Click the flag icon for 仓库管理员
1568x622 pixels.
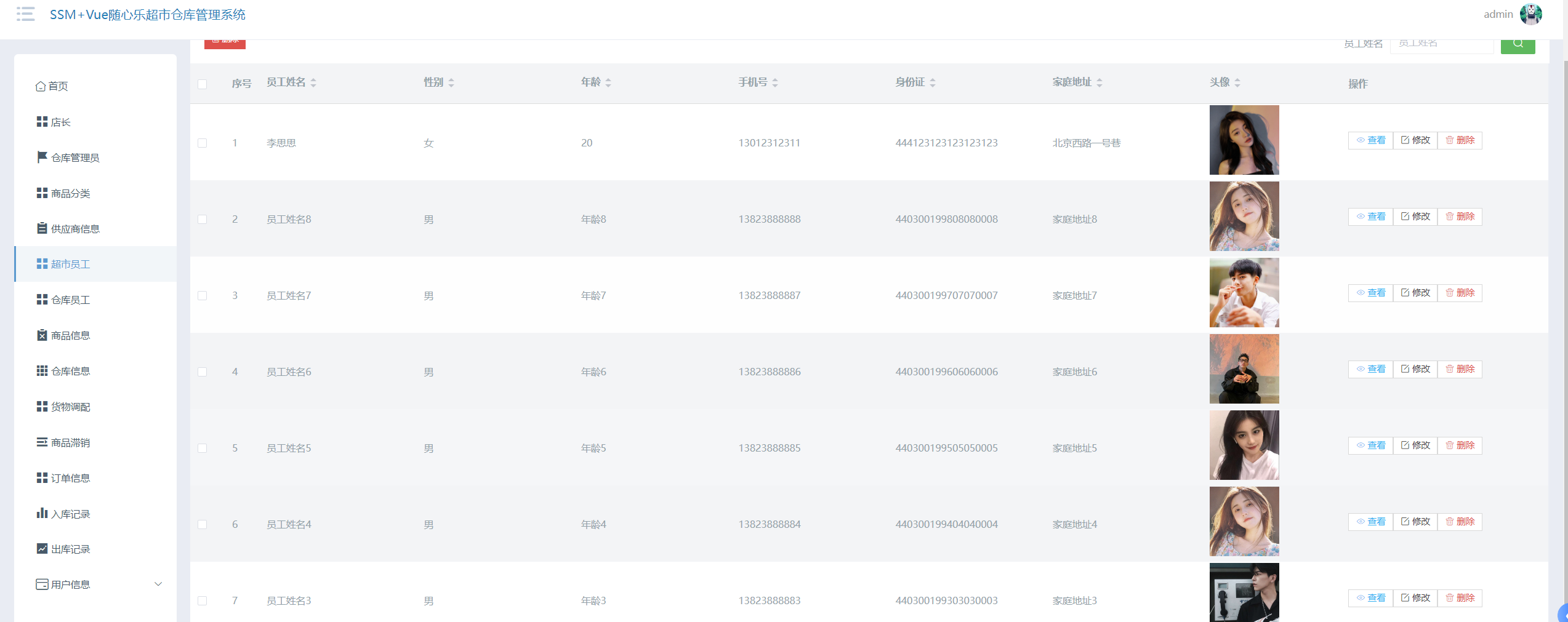(x=42, y=157)
